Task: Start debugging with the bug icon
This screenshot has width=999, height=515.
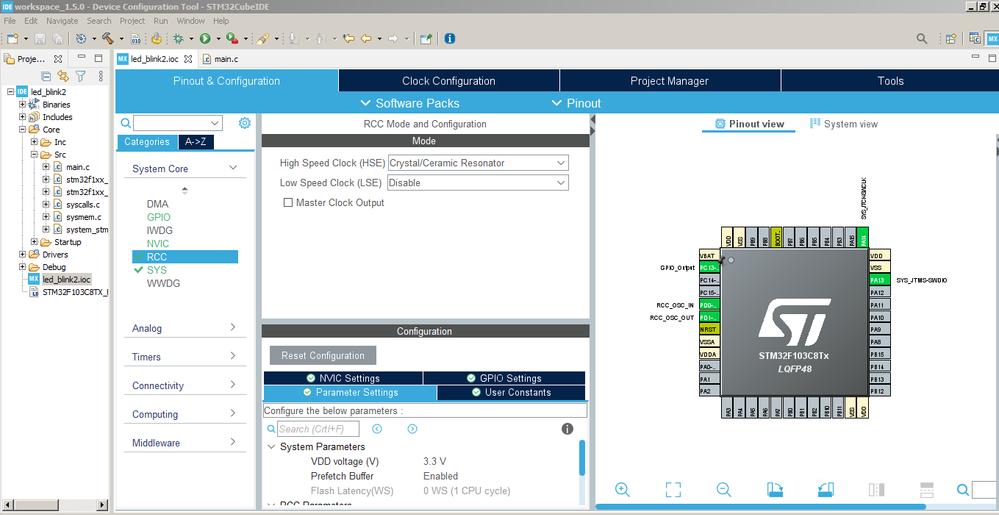Action: pyautogui.click(x=178, y=39)
